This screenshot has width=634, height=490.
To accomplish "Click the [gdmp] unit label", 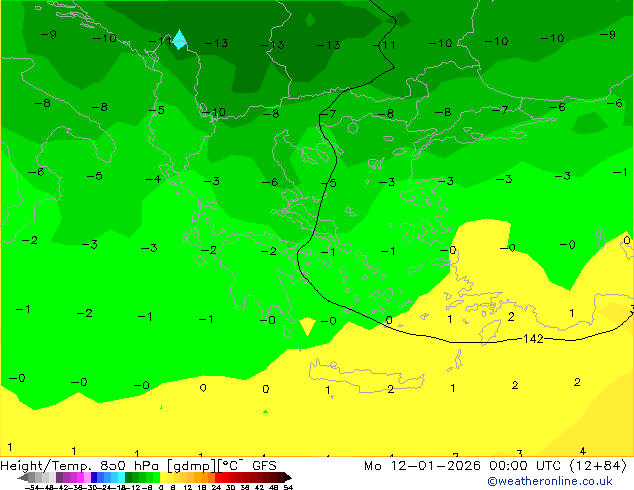I will [x=190, y=466].
